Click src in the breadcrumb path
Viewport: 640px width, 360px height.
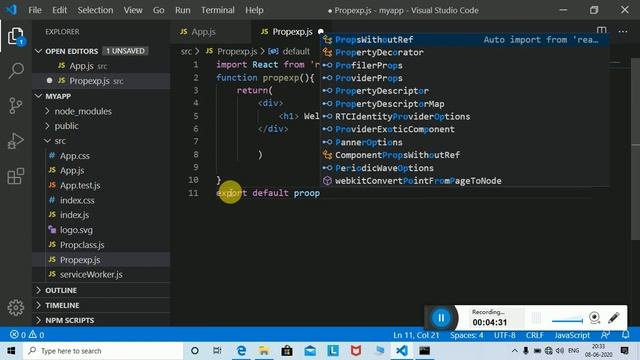click(186, 51)
